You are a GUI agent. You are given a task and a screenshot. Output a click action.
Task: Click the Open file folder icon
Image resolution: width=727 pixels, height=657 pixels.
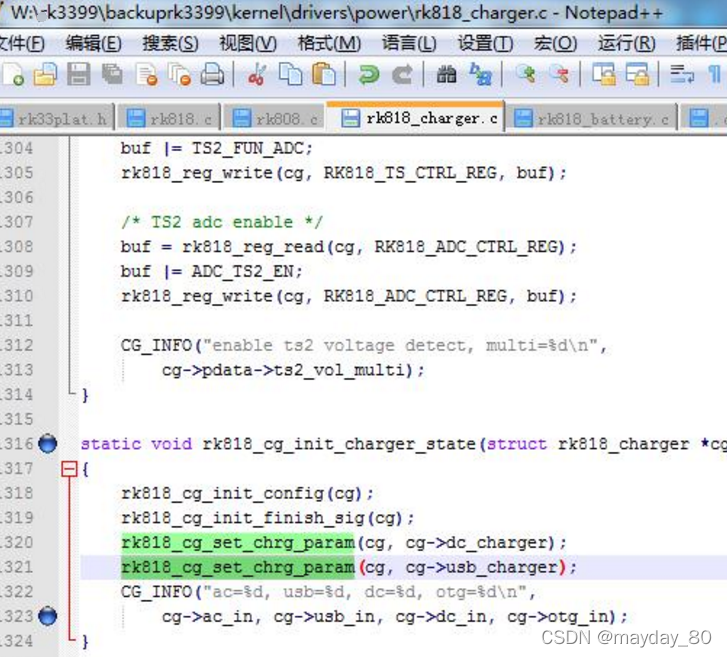pyautogui.click(x=45, y=75)
